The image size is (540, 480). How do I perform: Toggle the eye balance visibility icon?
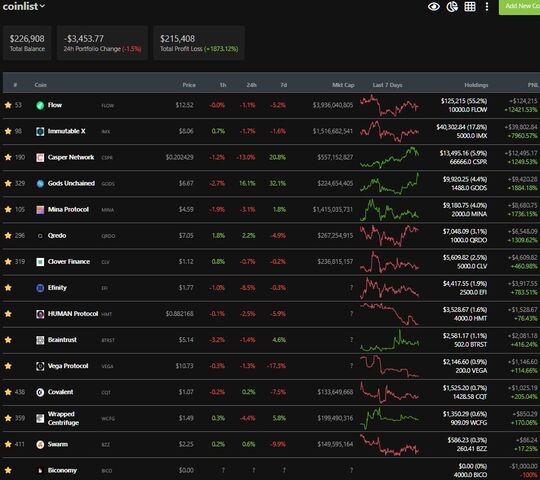434,7
